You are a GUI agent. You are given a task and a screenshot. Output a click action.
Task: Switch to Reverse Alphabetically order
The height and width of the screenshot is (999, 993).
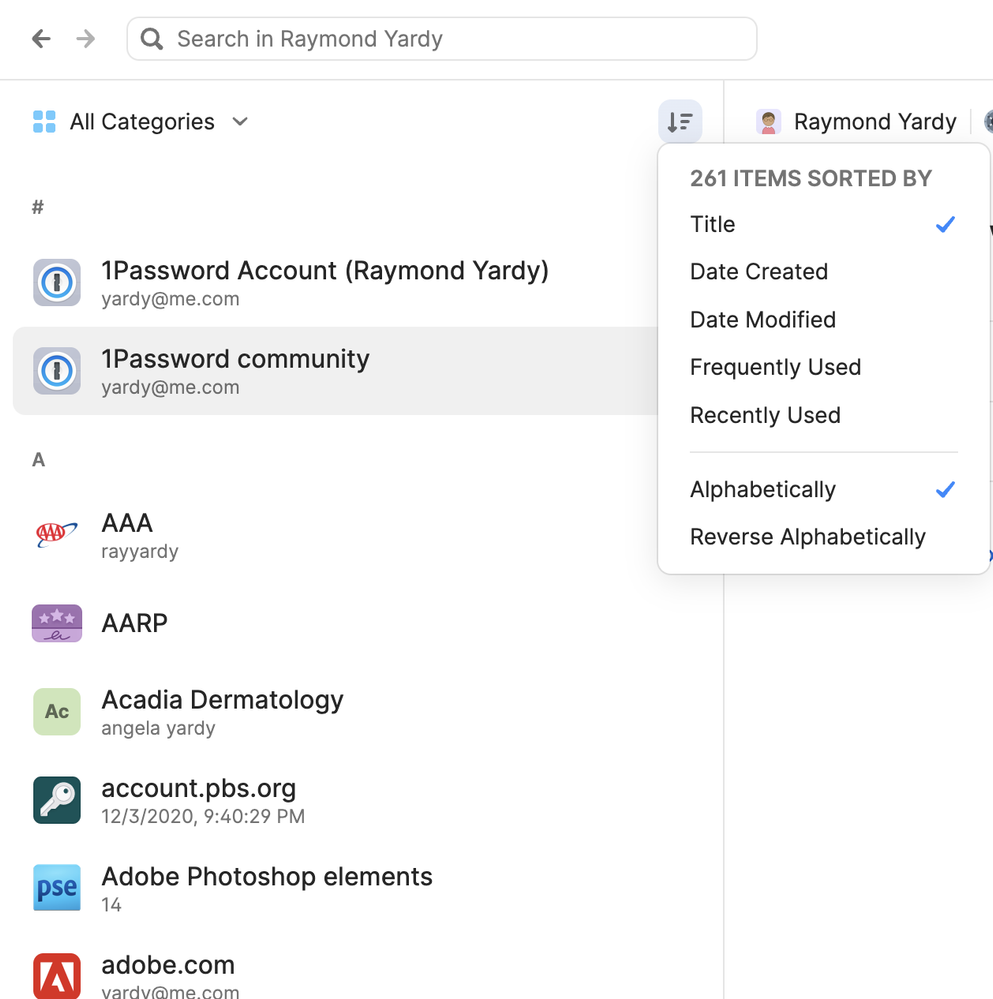(807, 537)
